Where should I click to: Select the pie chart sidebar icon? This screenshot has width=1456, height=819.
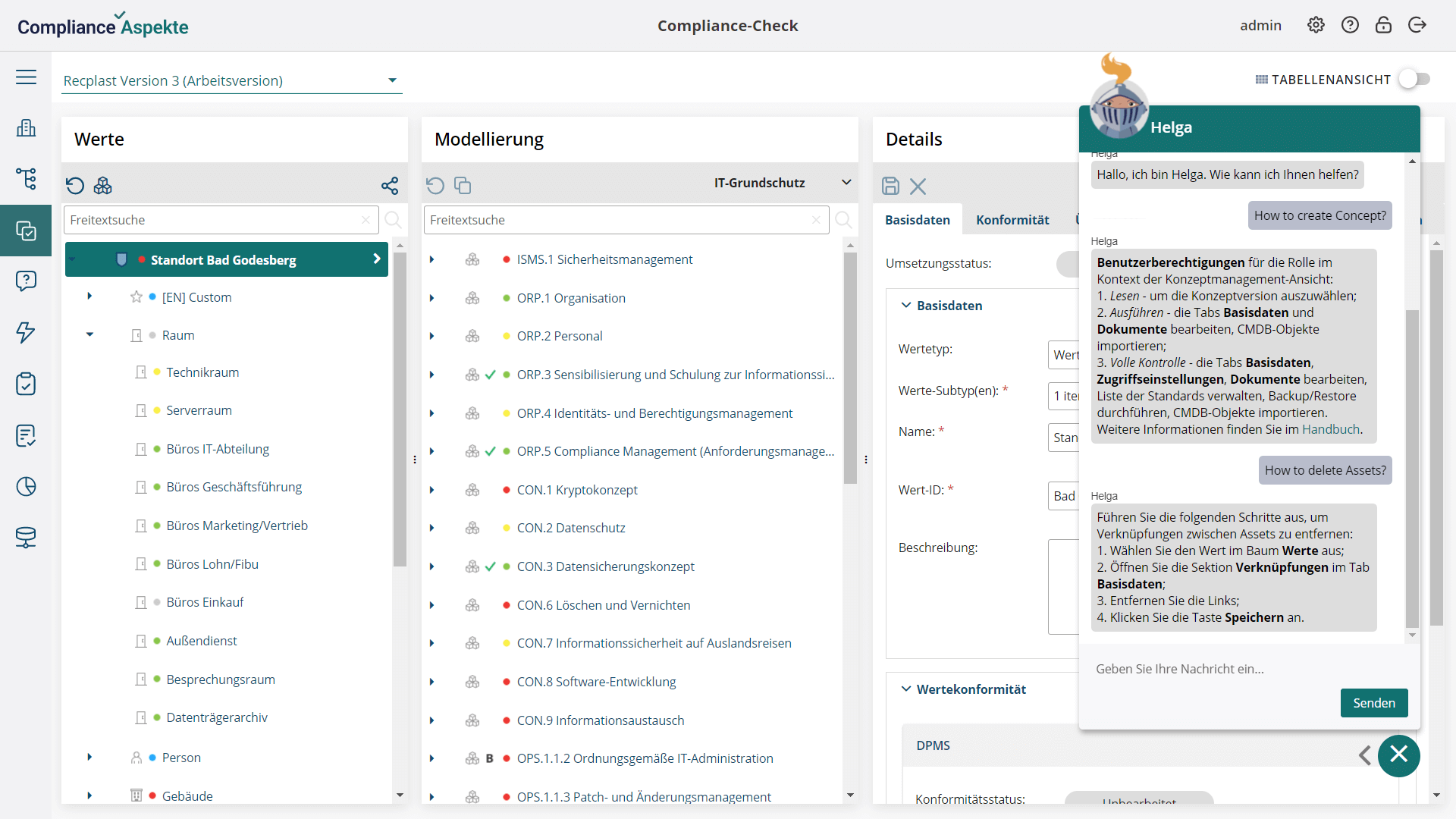[27, 487]
